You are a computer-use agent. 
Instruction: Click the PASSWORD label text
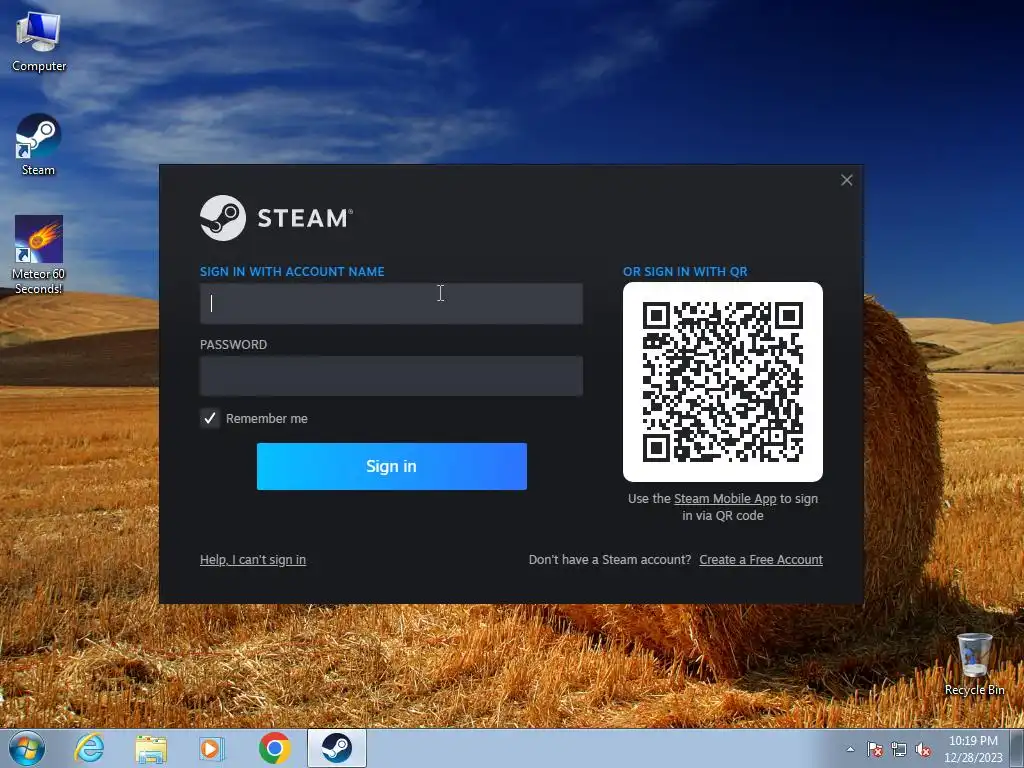233,344
